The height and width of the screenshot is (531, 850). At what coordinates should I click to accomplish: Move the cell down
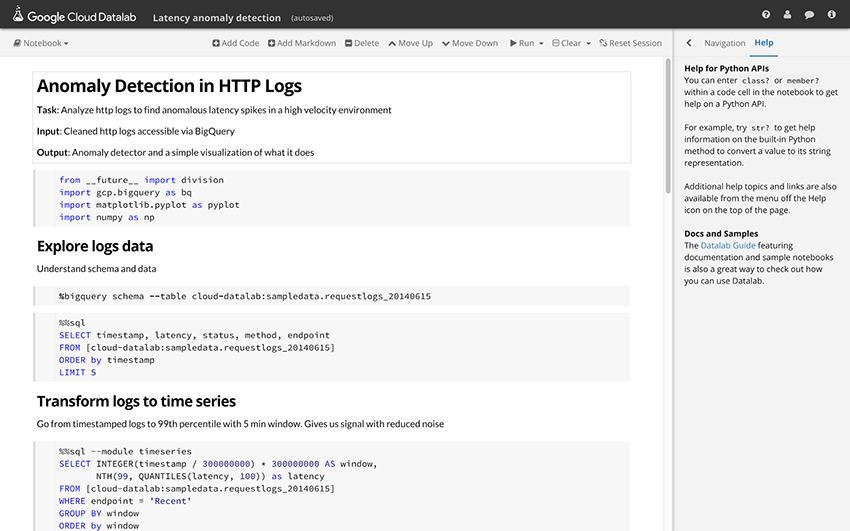pyautogui.click(x=470, y=43)
